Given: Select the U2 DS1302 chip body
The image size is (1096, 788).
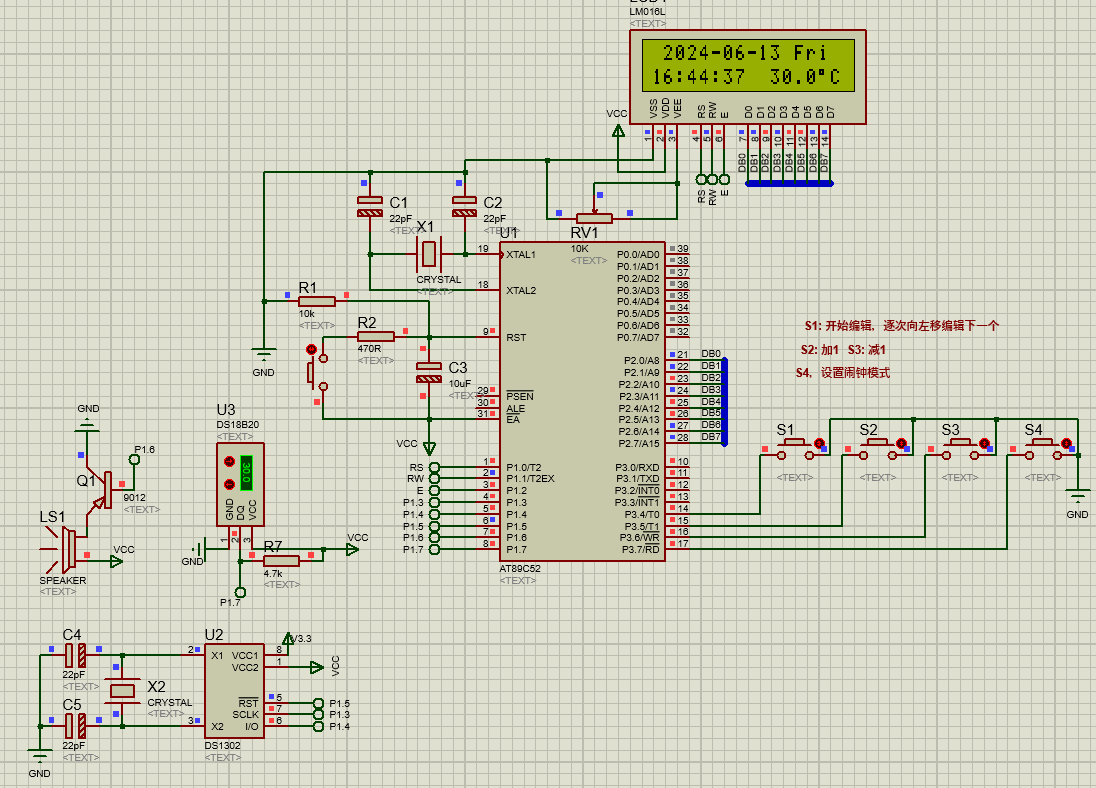Looking at the screenshot, I should pyautogui.click(x=234, y=691).
